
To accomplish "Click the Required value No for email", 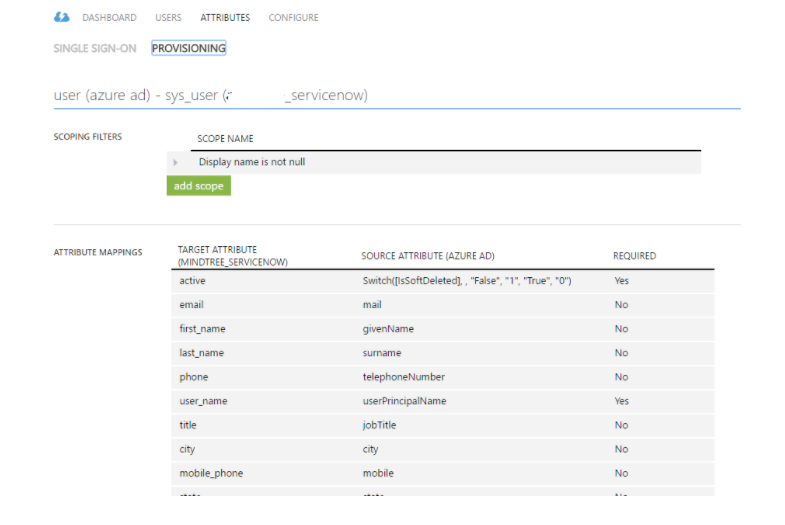I will 621,305.
